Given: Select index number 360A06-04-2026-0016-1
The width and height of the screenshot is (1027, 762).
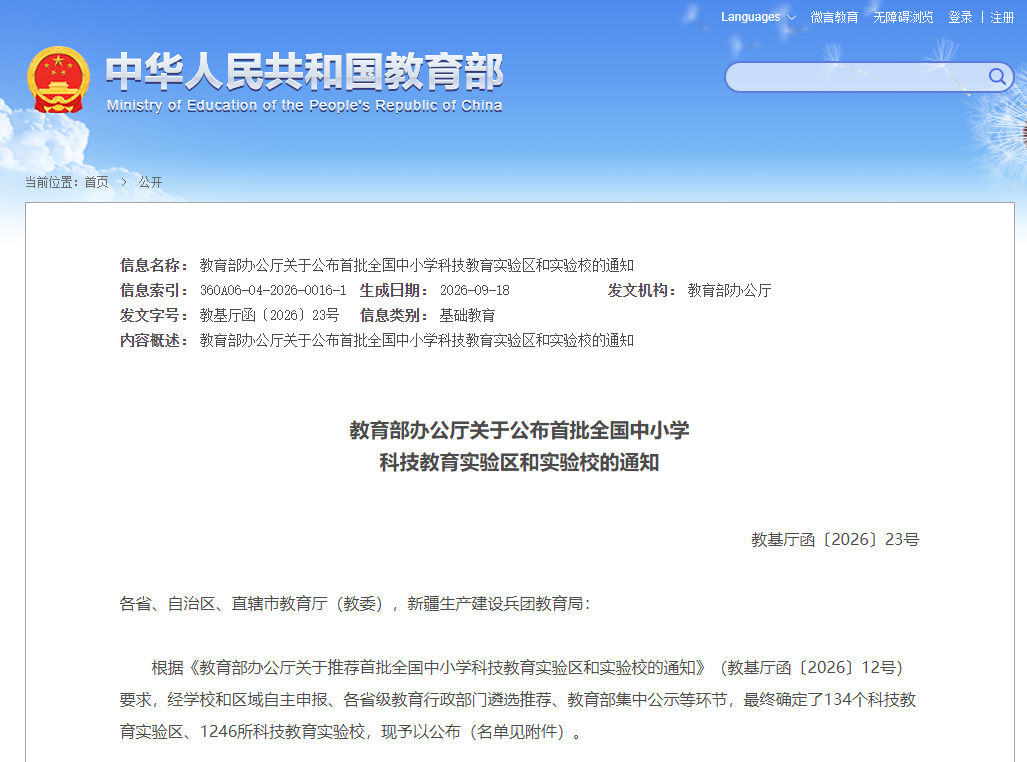Looking at the screenshot, I should tap(273, 290).
